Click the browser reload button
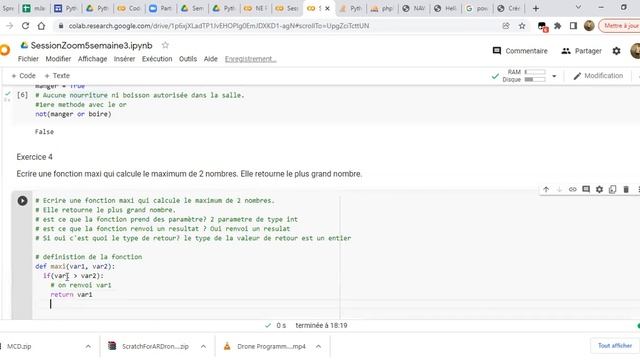This screenshot has width=640, height=360. point(25,26)
